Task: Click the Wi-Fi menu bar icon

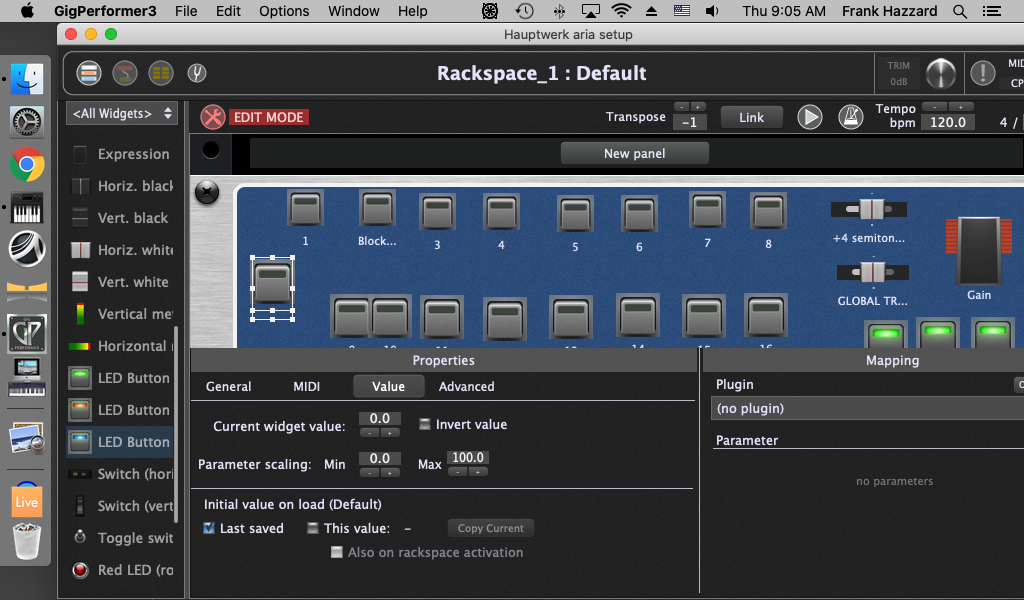Action: (621, 11)
